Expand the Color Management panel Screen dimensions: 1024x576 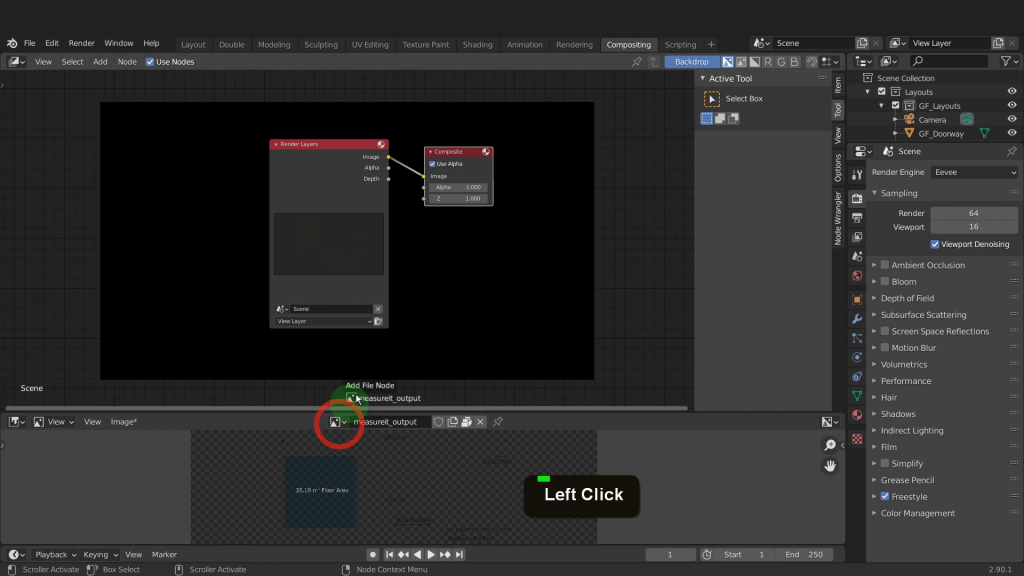coord(874,513)
